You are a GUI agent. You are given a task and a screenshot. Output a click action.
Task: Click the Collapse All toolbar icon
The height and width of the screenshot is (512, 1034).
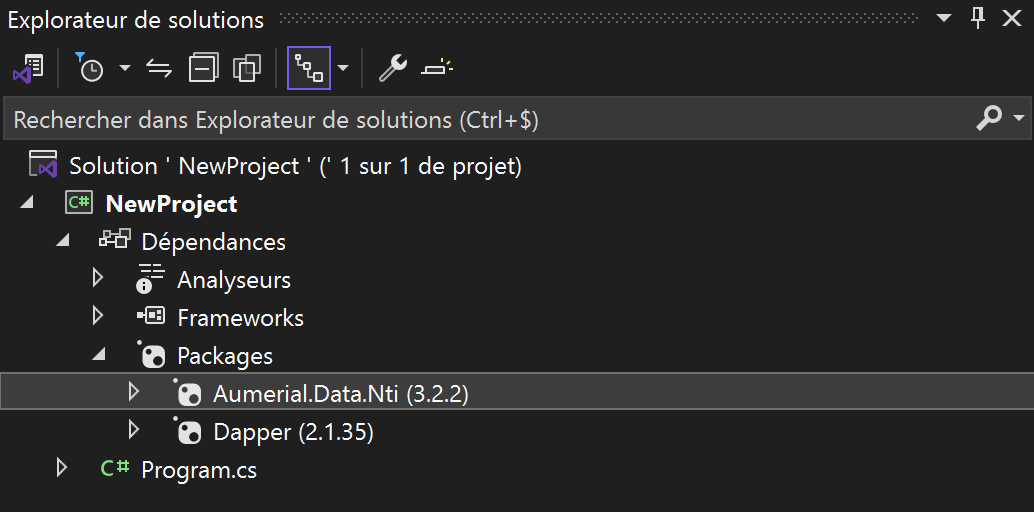[203, 68]
